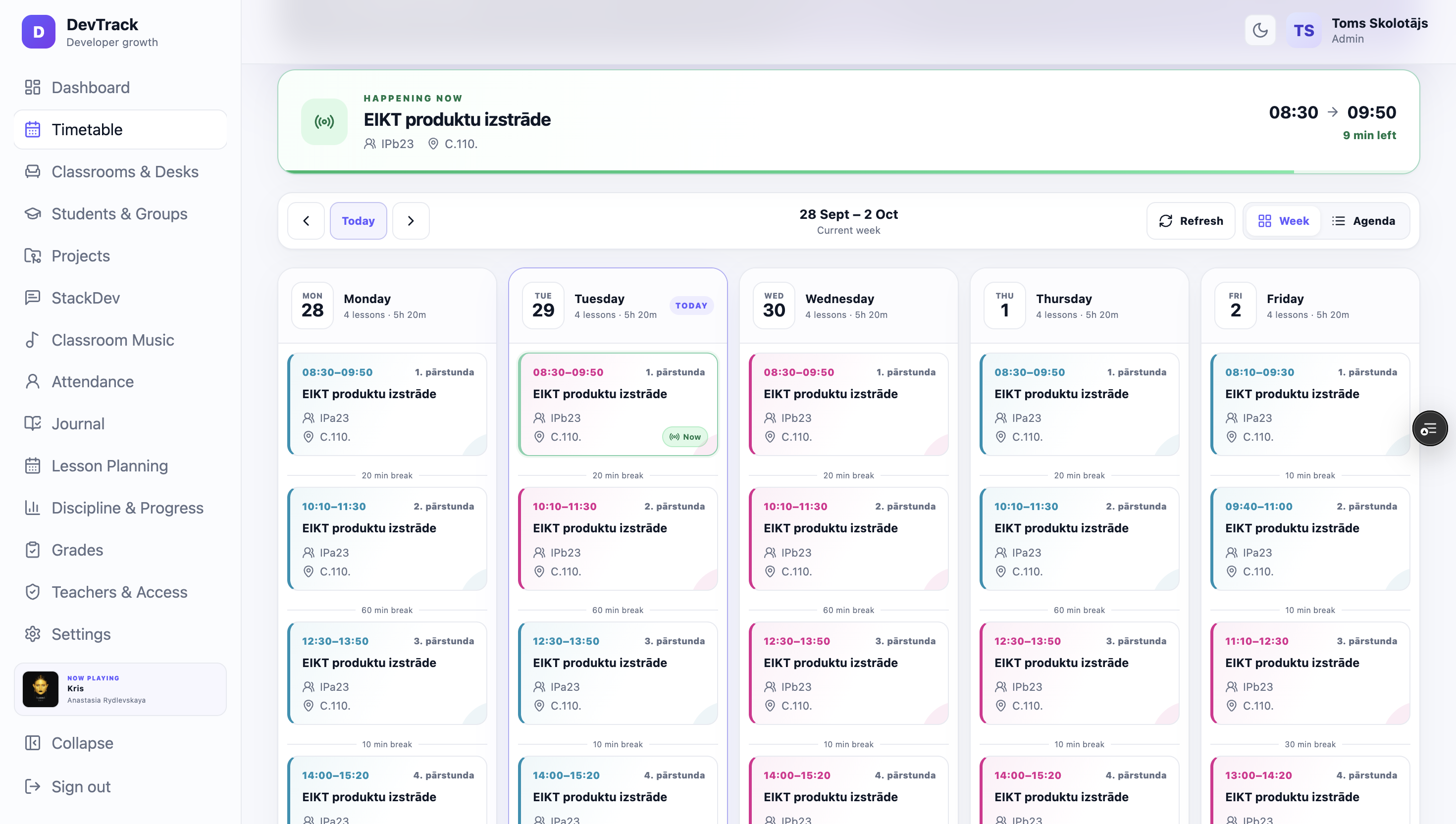
Task: Click the '28 Sept – 2 Oct' week title
Action: tap(848, 214)
